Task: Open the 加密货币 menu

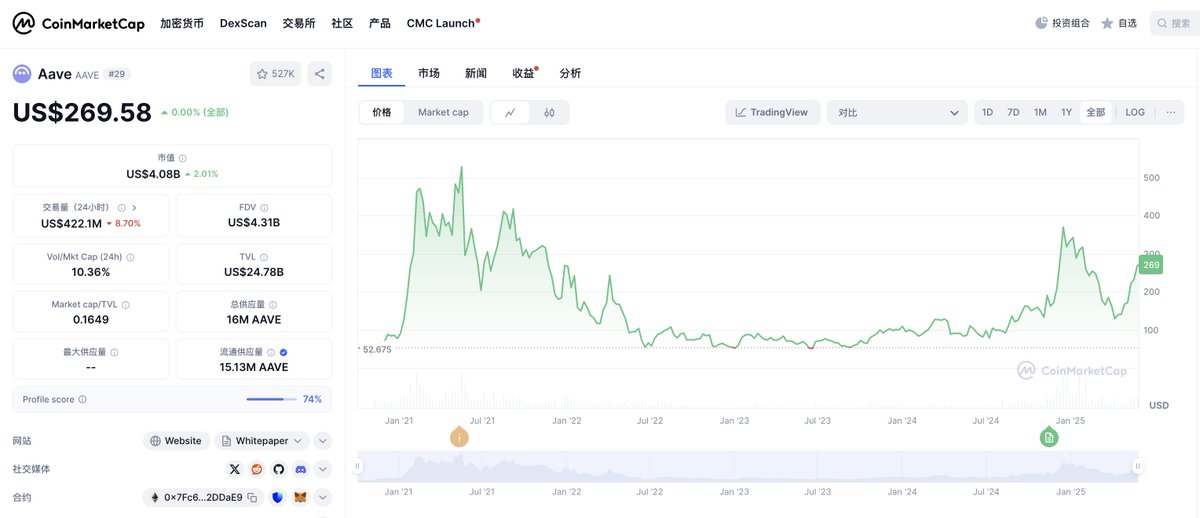Action: tap(182, 23)
